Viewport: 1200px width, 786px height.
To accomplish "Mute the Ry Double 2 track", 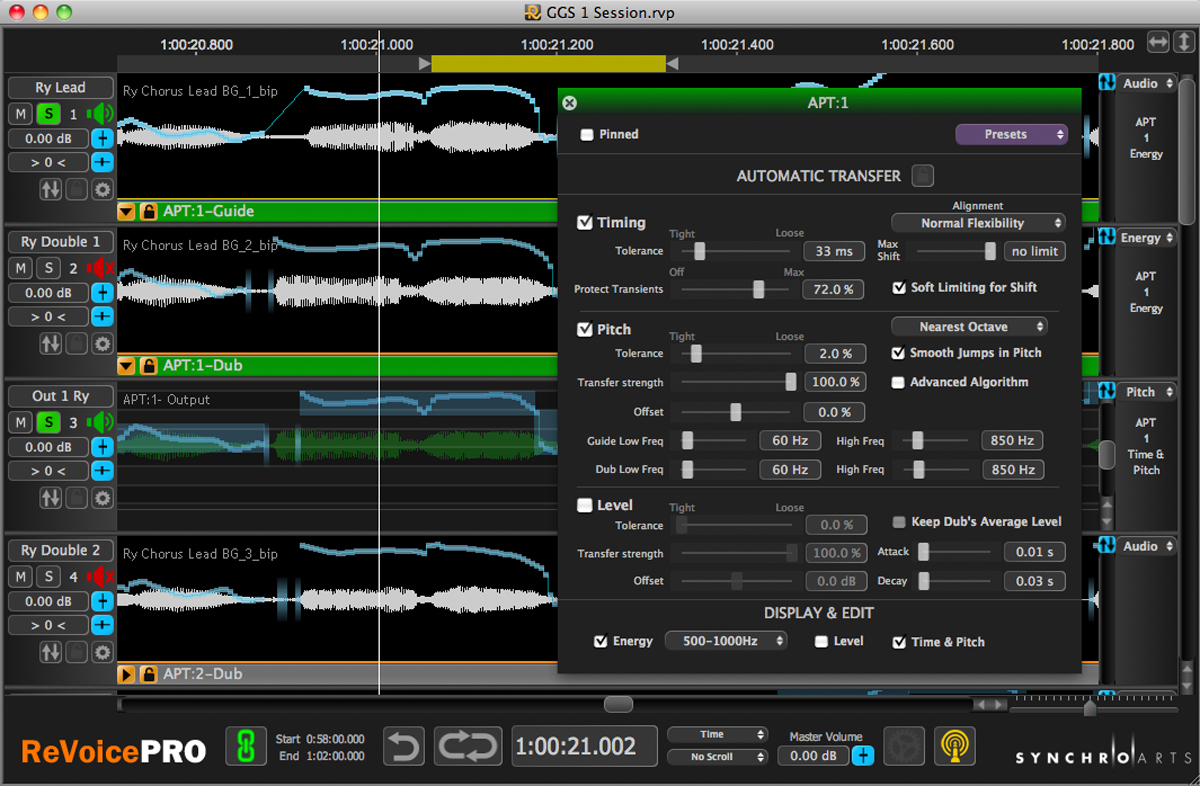I will pos(21,577).
